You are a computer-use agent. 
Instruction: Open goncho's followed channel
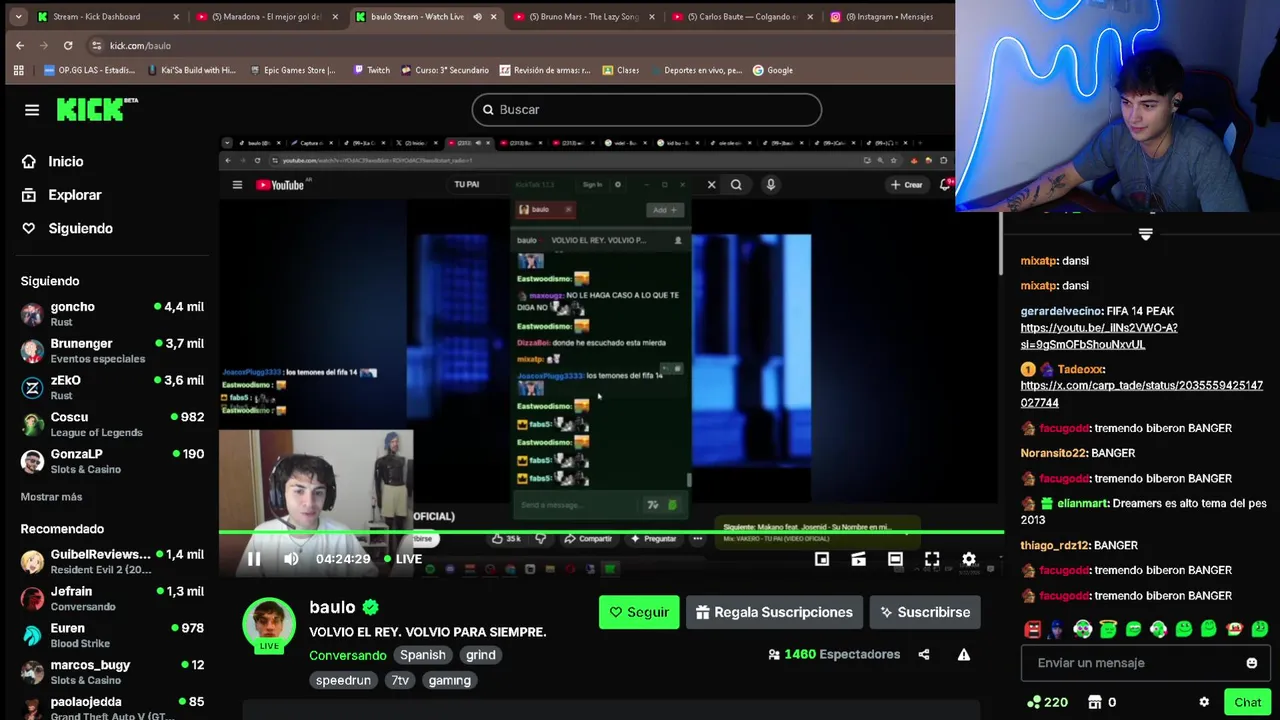[112, 314]
